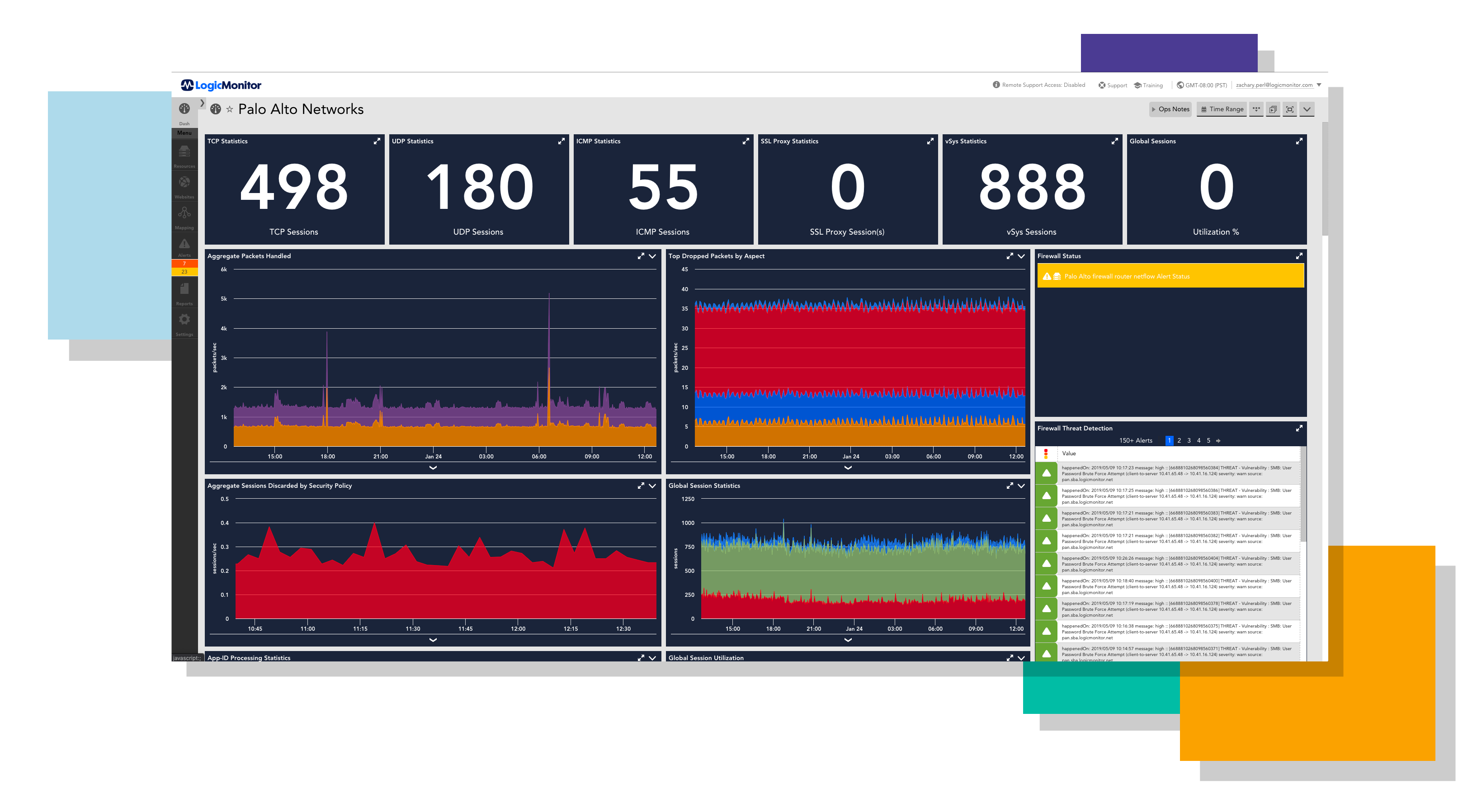The width and height of the screenshot is (1477, 812).
Task: Open Aggregate Packets Handled widget menu chevron
Action: coord(652,256)
